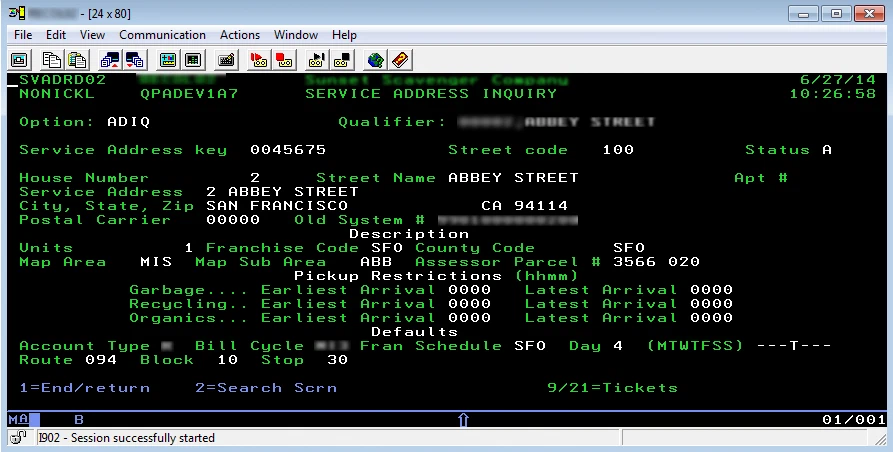Screen dimensions: 893x452
Task: Open the help index ticket icon
Action: pos(400,60)
